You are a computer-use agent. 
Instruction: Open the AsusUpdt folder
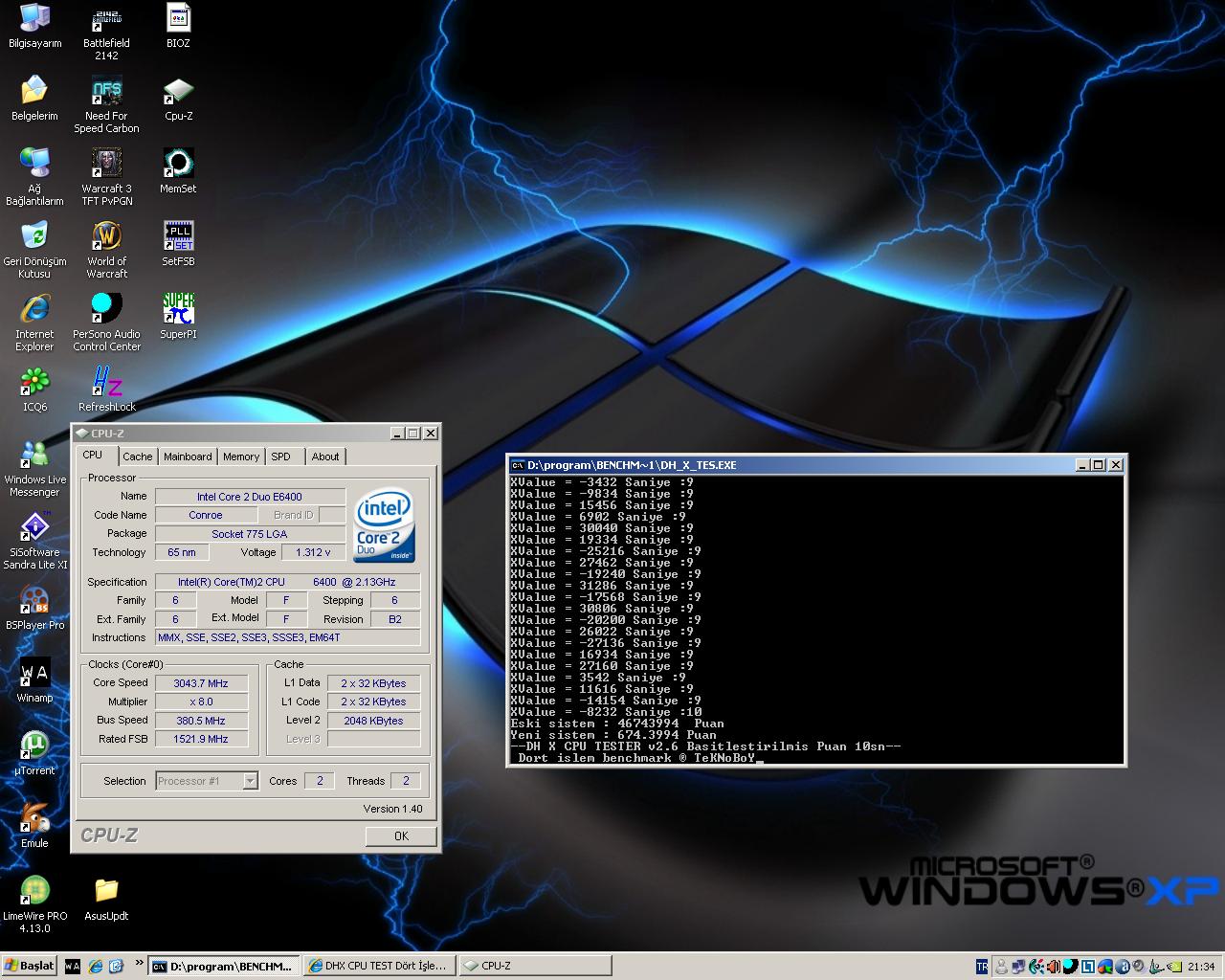106,899
